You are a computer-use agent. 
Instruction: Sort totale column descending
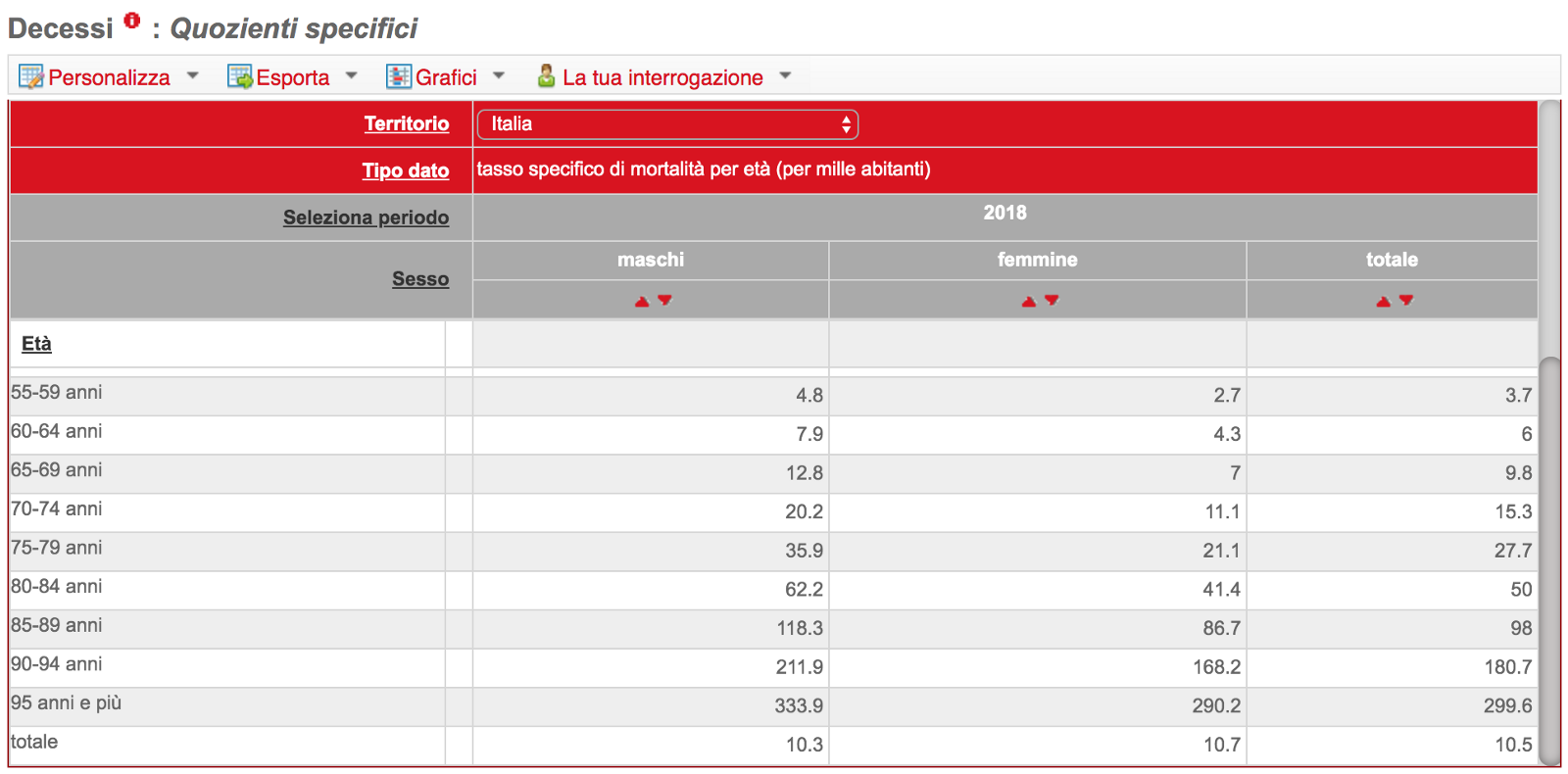point(1406,300)
